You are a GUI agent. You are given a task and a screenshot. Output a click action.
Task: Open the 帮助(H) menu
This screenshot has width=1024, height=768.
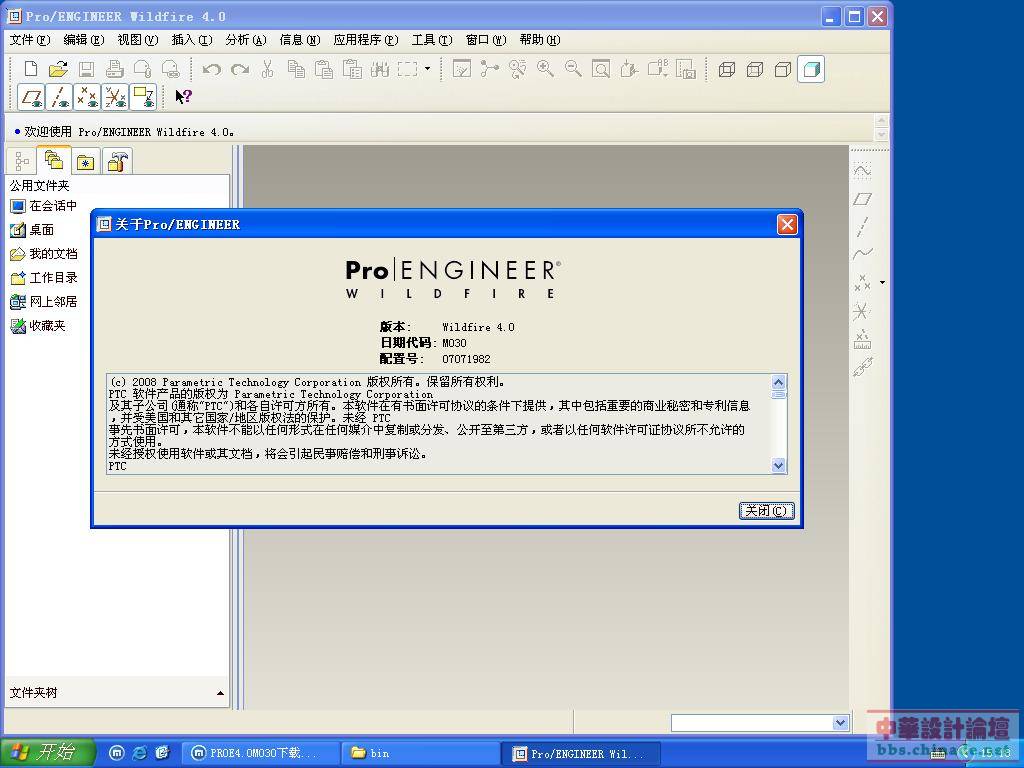point(540,40)
